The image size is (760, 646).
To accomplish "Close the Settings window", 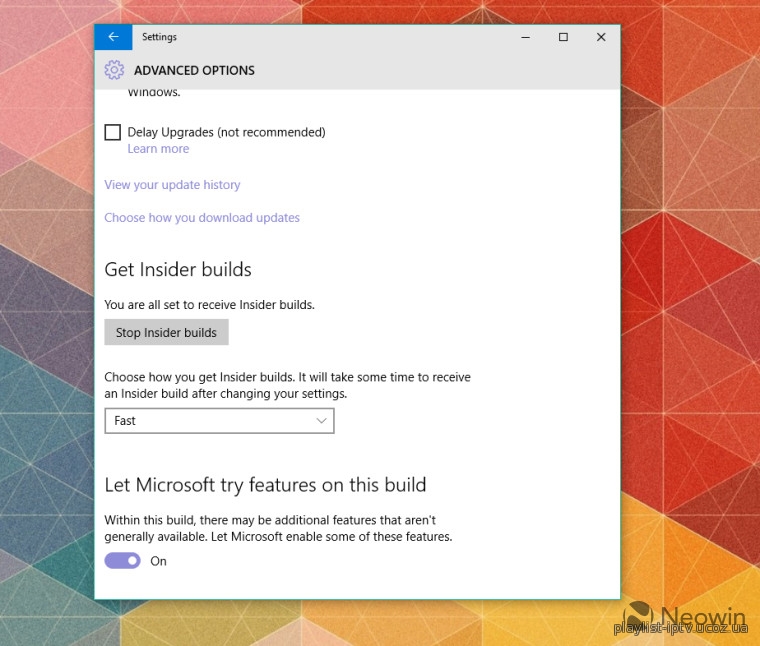I will (x=601, y=37).
